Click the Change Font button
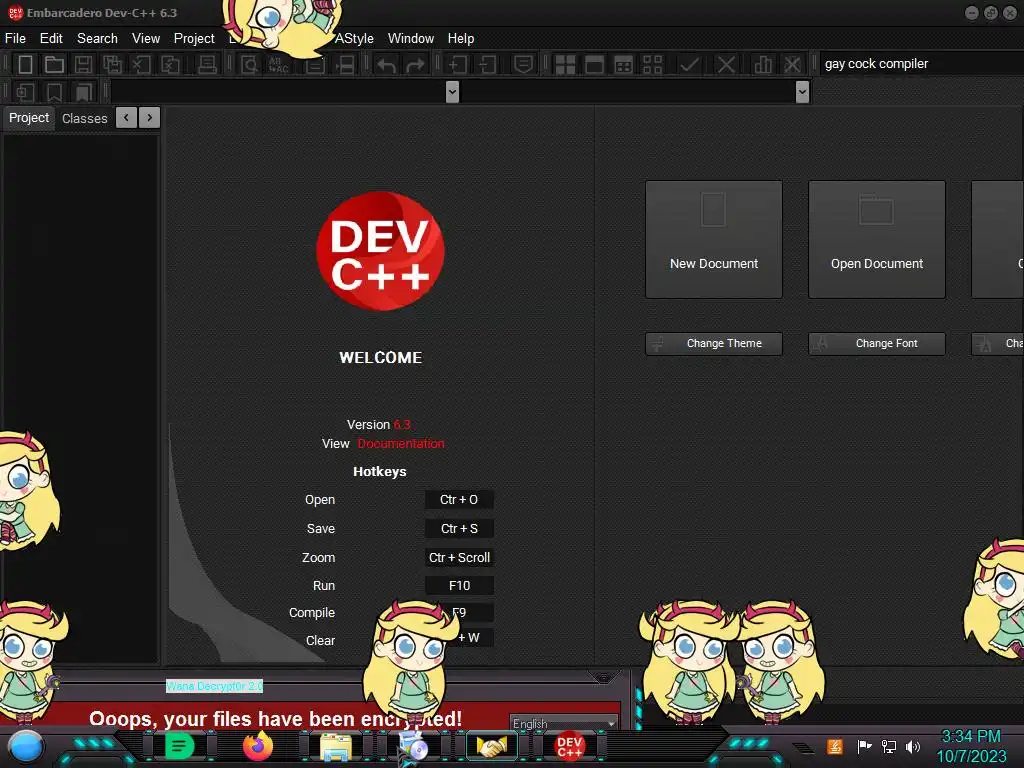The image size is (1024, 768). [876, 344]
